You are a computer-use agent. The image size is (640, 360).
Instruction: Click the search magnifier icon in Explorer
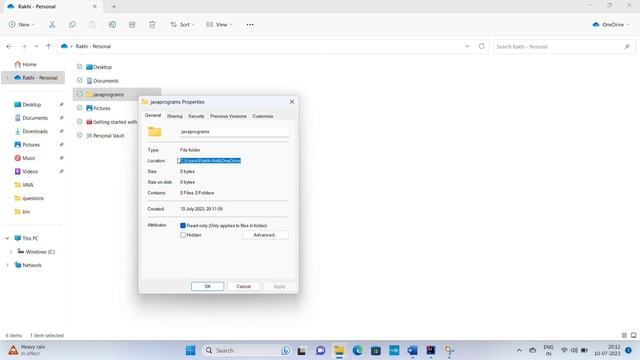(627, 47)
